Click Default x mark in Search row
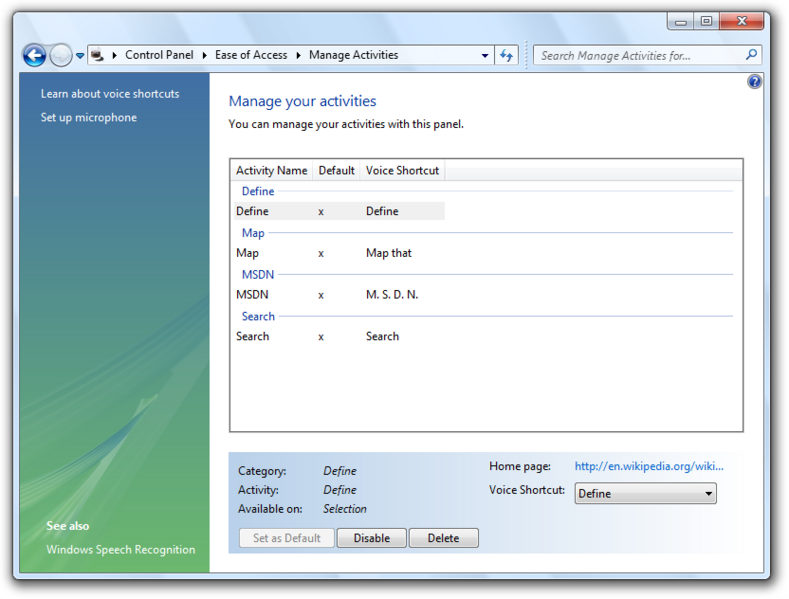 [321, 337]
